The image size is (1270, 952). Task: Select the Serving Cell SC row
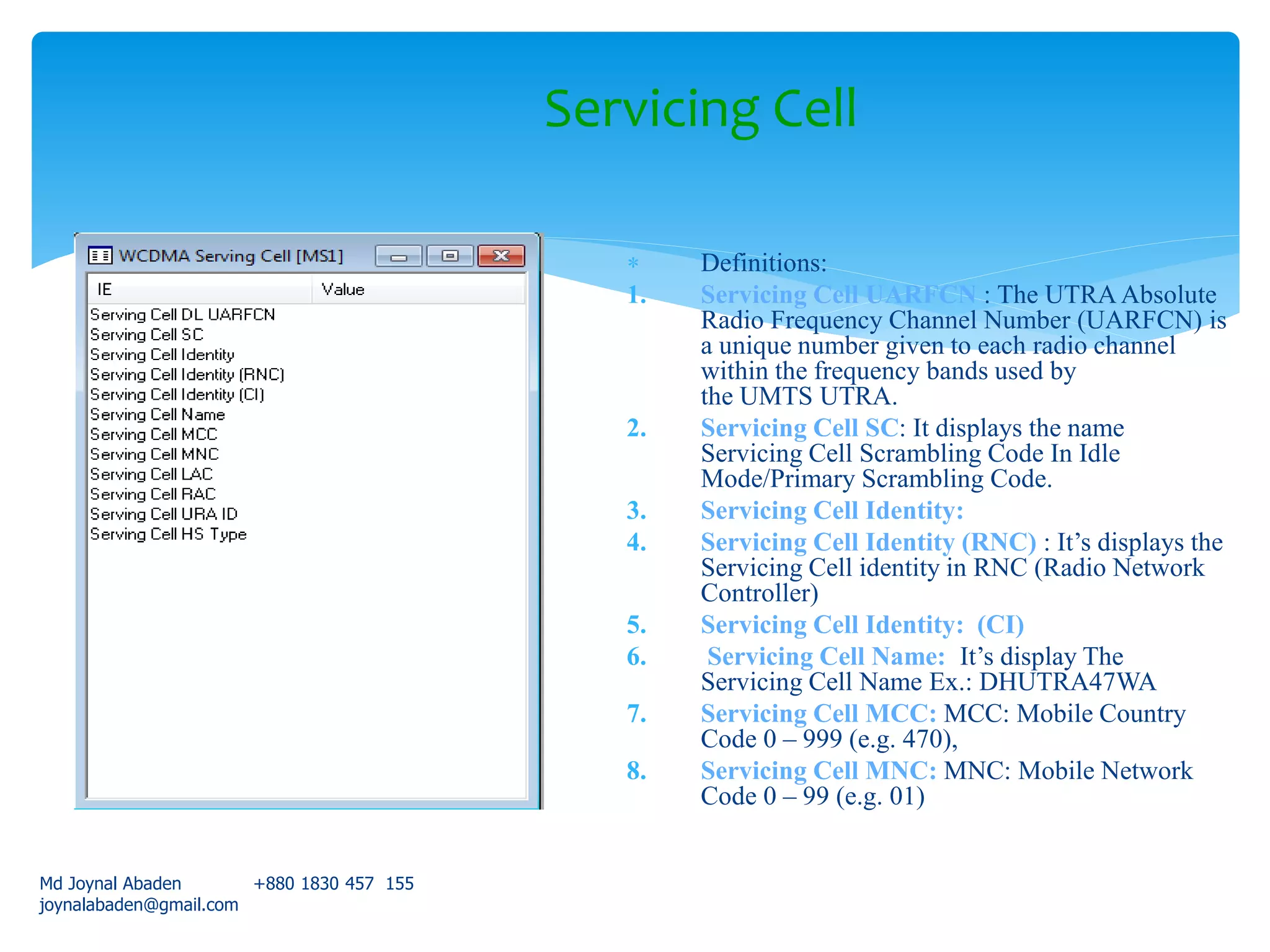pyautogui.click(x=147, y=335)
